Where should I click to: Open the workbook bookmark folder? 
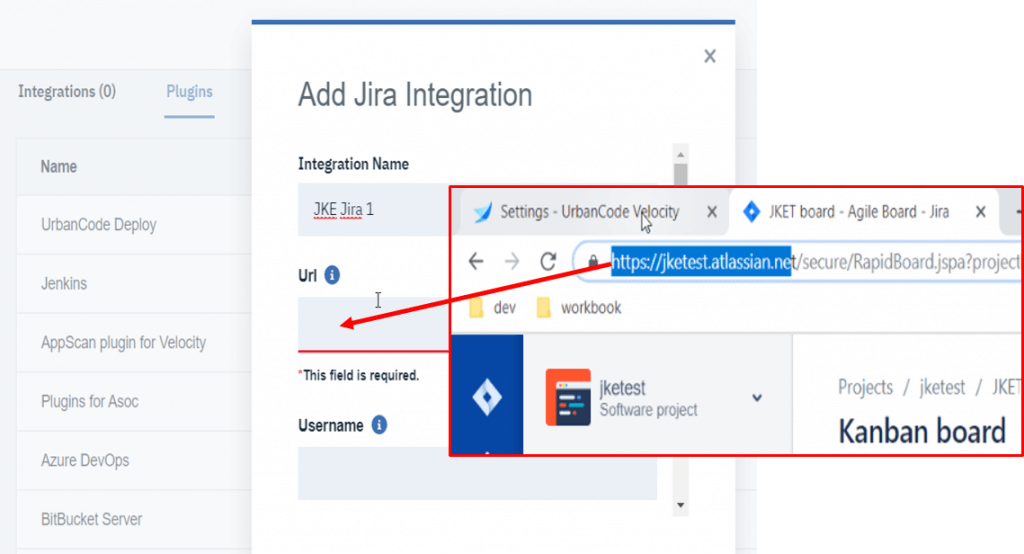tap(579, 308)
